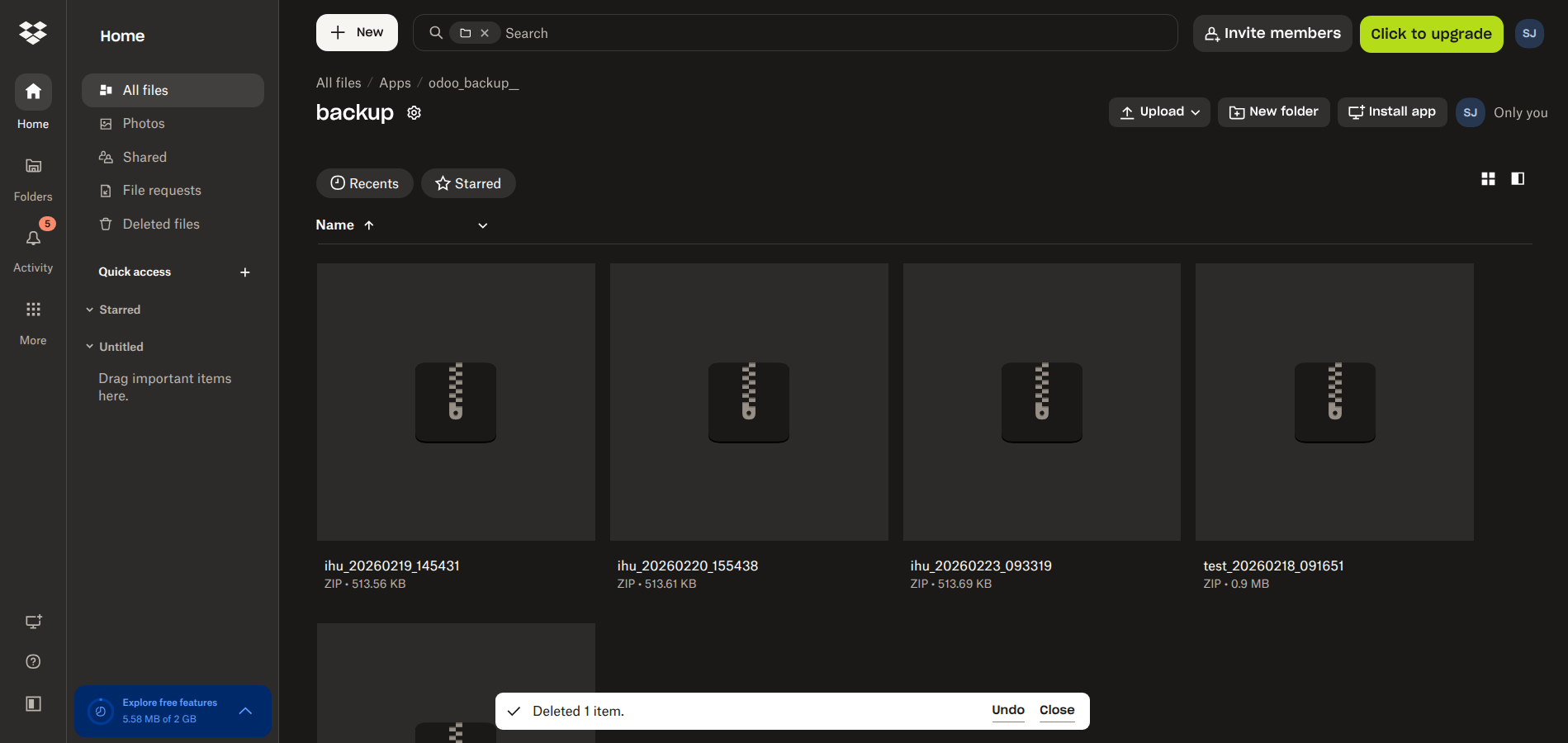Go to Apps breadcrumb
This screenshot has height=743, width=1568.
pos(395,83)
